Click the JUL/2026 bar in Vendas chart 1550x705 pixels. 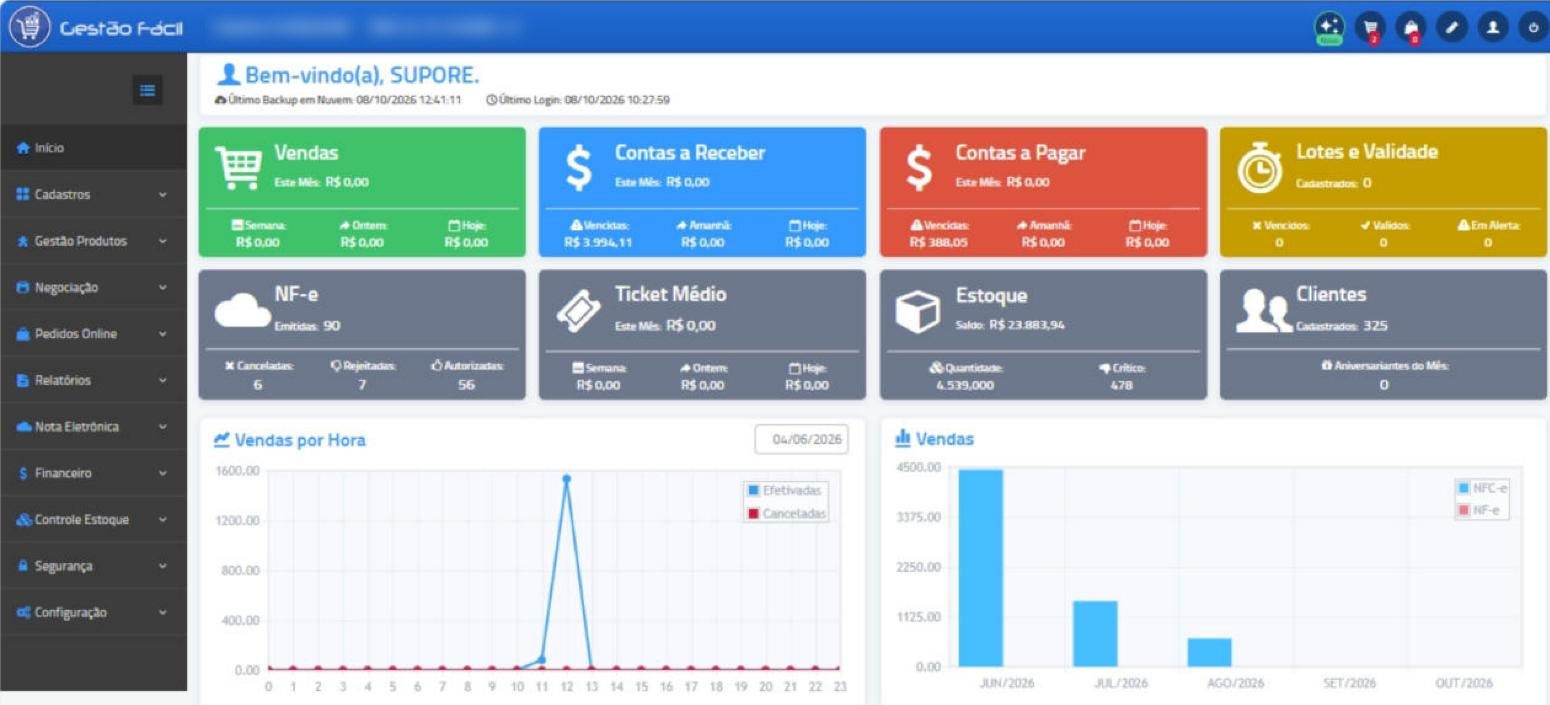(1095, 634)
